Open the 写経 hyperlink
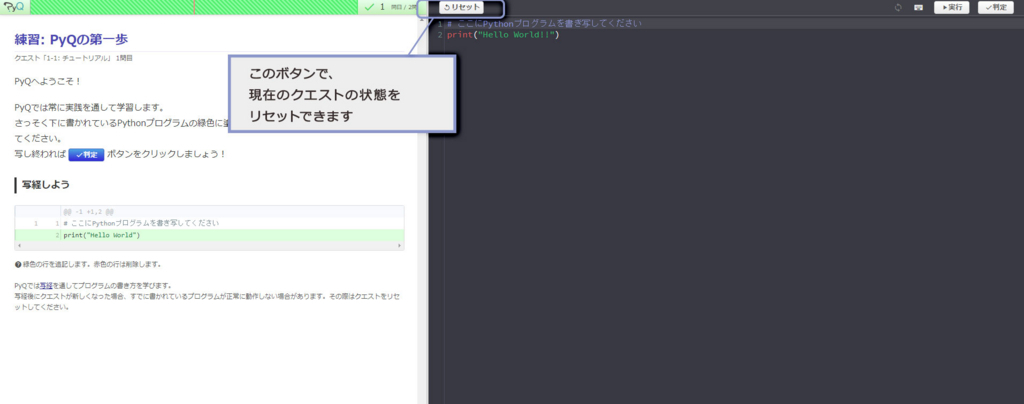 [x=46, y=286]
